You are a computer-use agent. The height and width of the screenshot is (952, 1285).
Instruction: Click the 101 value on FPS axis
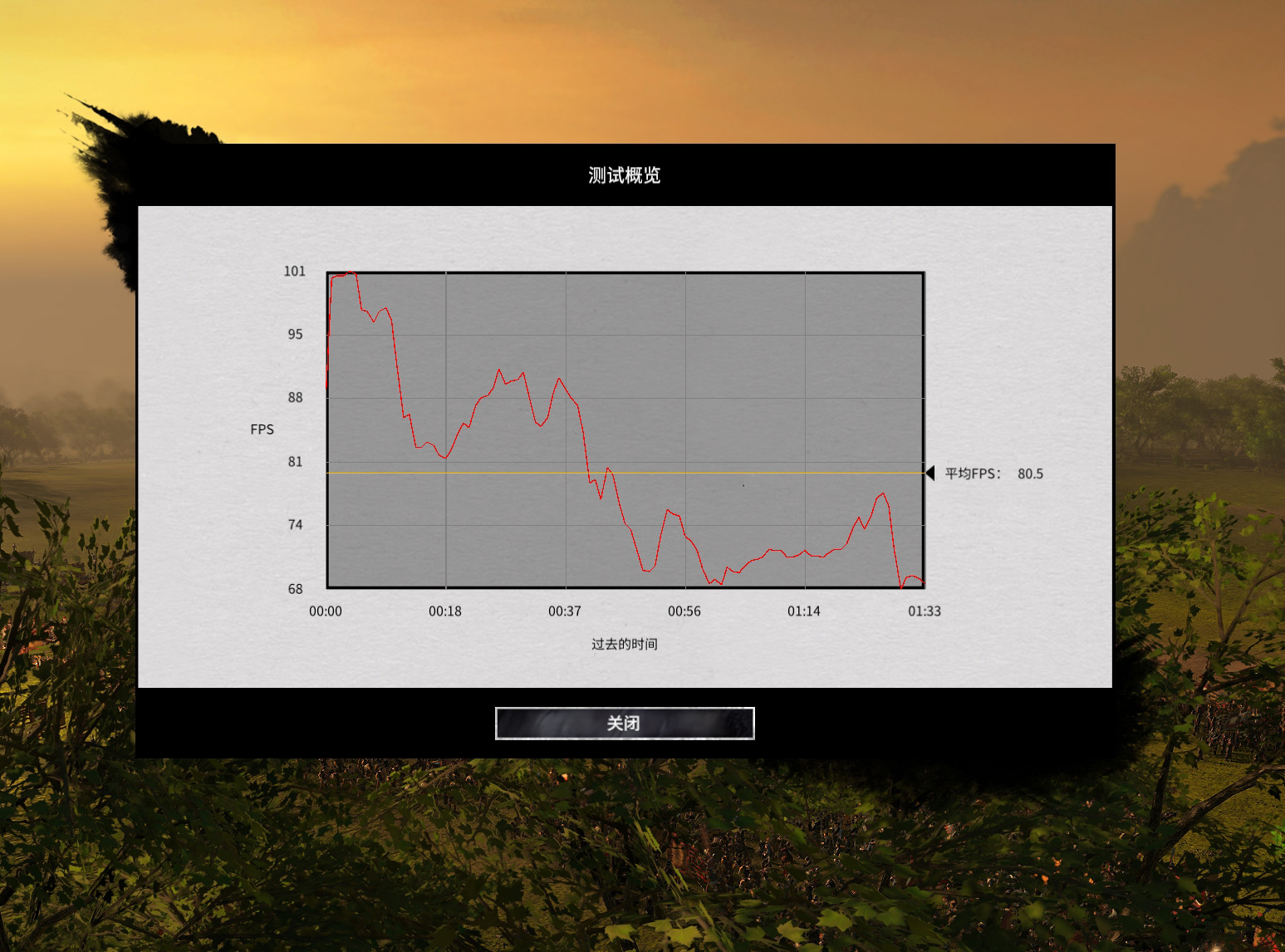tap(295, 271)
